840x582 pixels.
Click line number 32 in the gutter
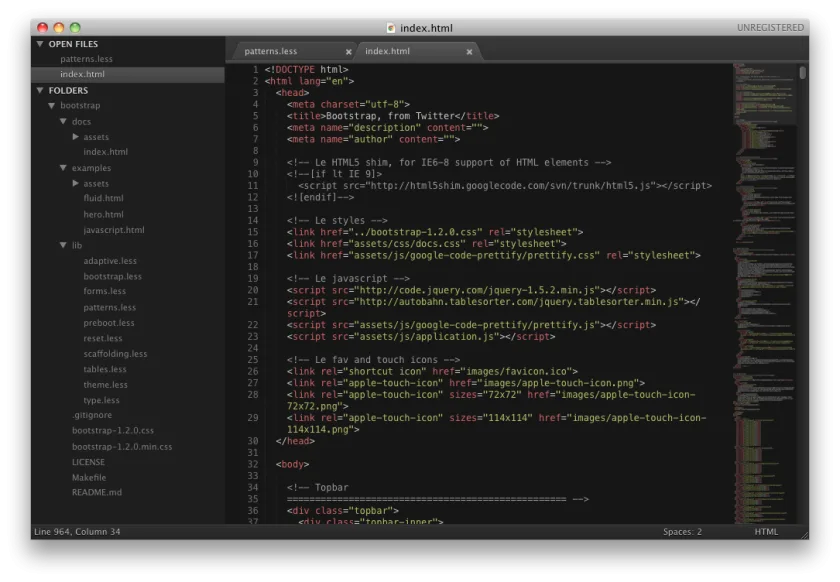[252, 464]
